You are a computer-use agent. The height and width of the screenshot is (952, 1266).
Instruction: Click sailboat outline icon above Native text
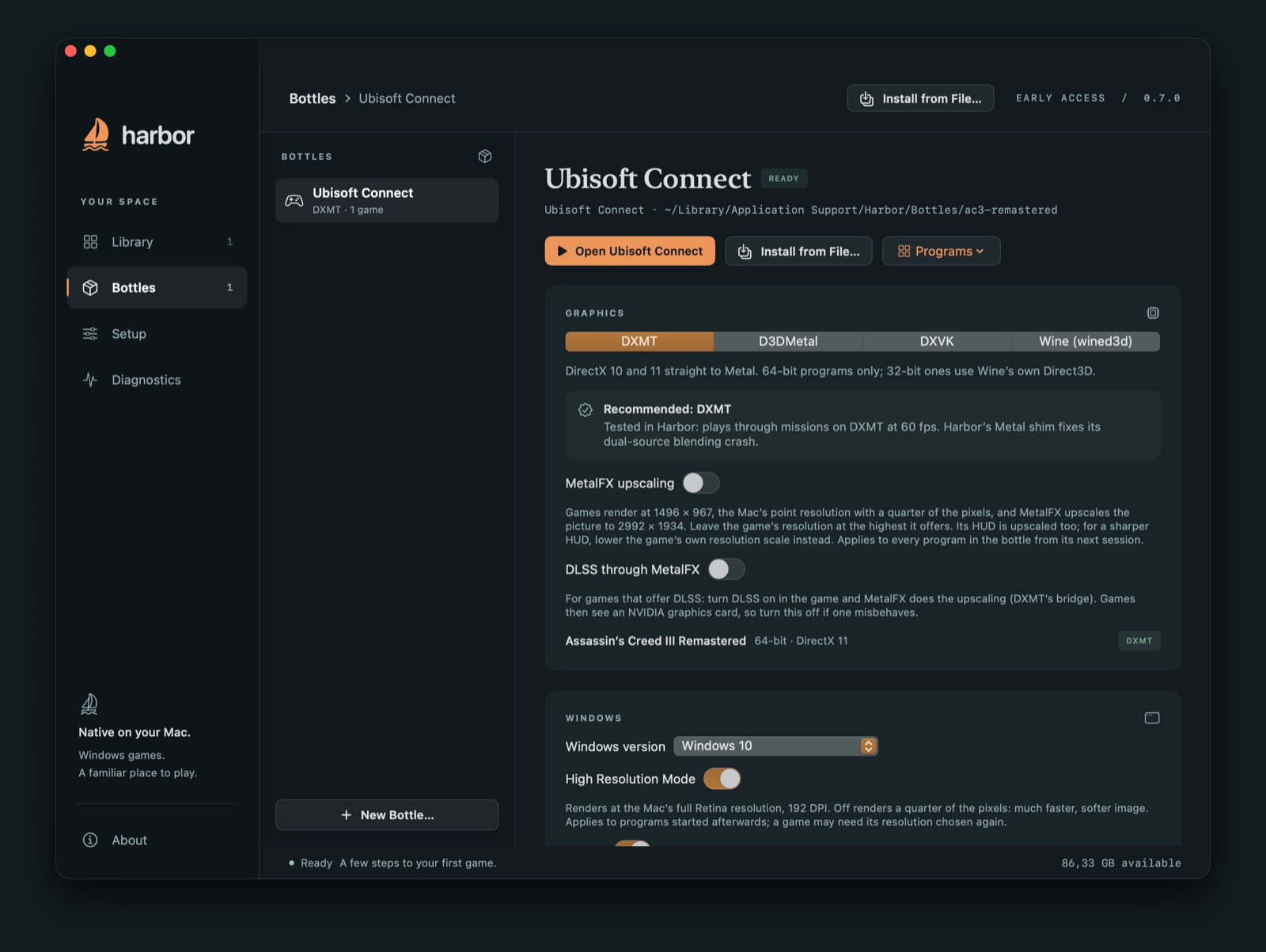click(x=89, y=704)
